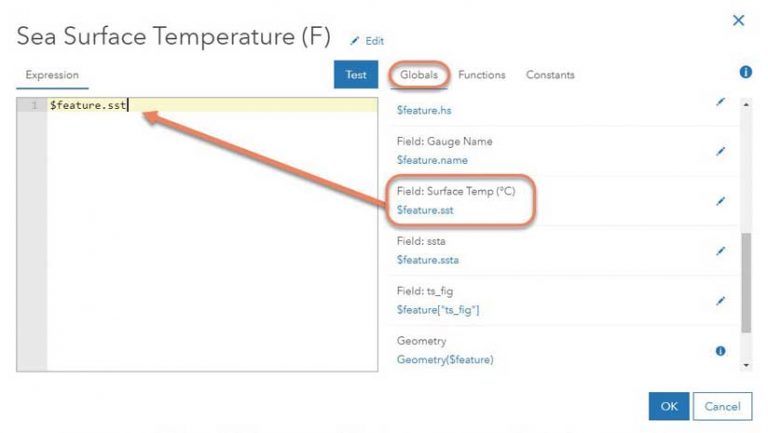
Task: Switch to the Globals tab
Action: click(x=419, y=75)
